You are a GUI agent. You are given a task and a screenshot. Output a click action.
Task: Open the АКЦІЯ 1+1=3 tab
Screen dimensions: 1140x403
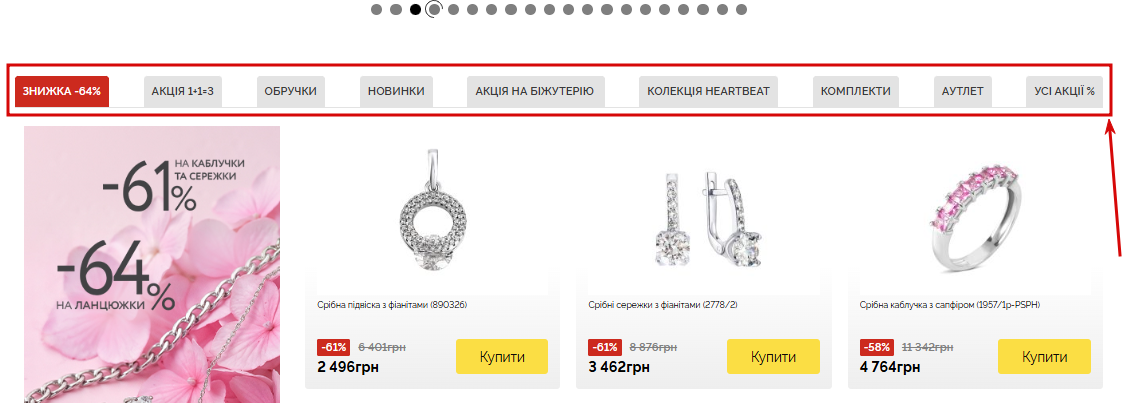(182, 92)
